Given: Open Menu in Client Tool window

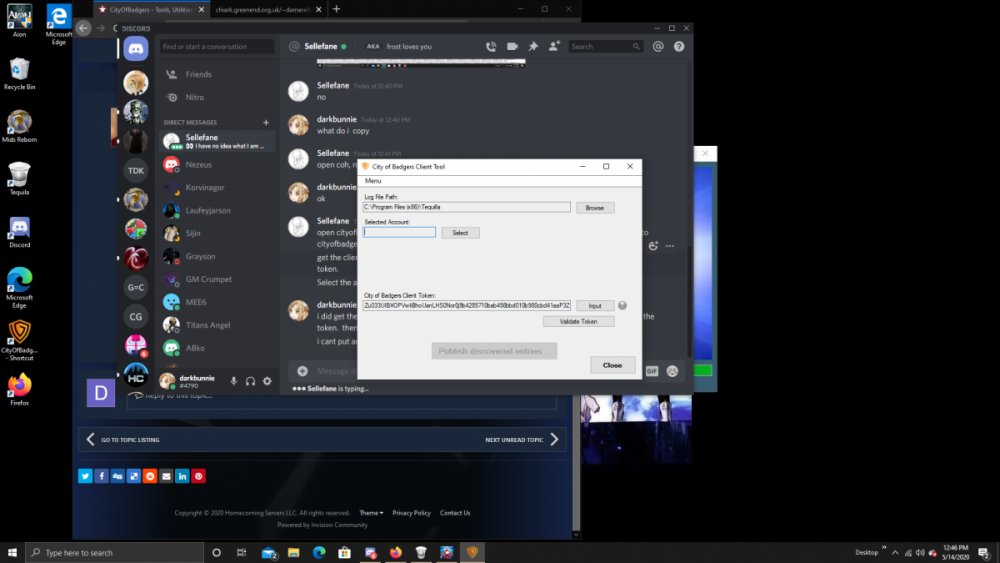Looking at the screenshot, I should tap(373, 181).
